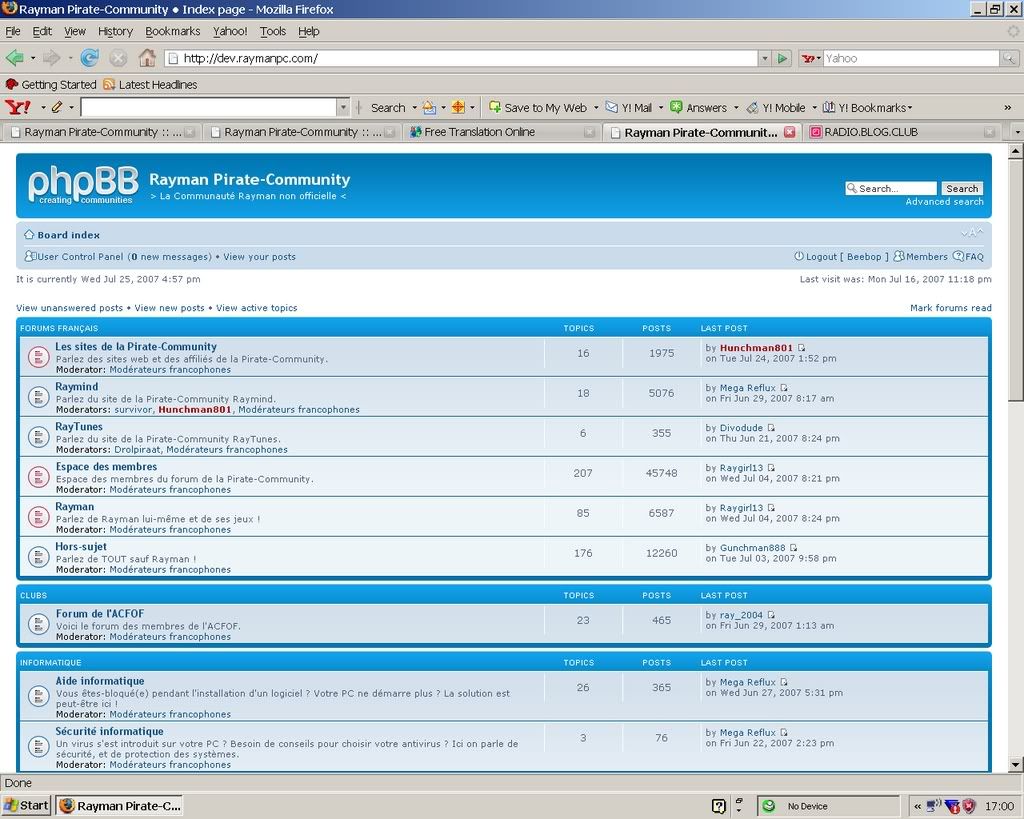This screenshot has width=1024, height=819.
Task: Click the Yahoo toolbar pencil icon
Action: (x=57, y=107)
